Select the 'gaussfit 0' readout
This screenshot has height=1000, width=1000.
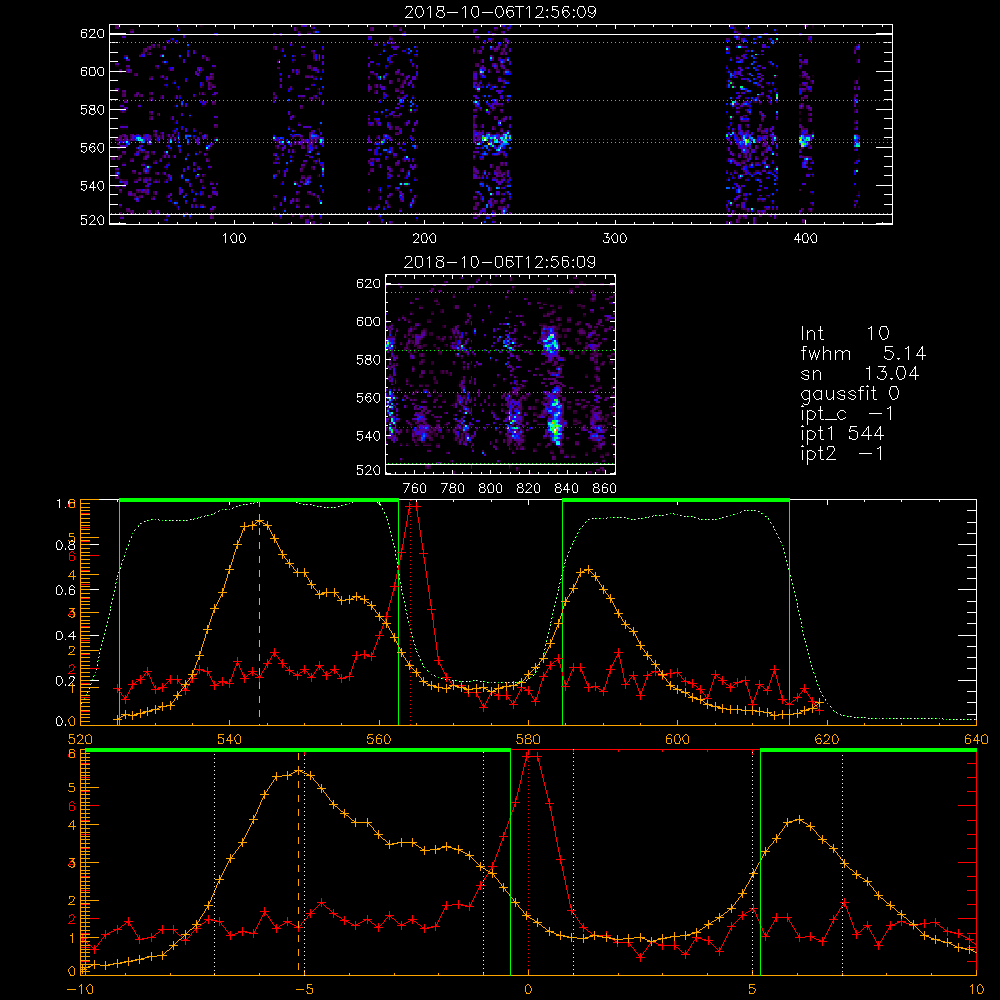click(849, 393)
